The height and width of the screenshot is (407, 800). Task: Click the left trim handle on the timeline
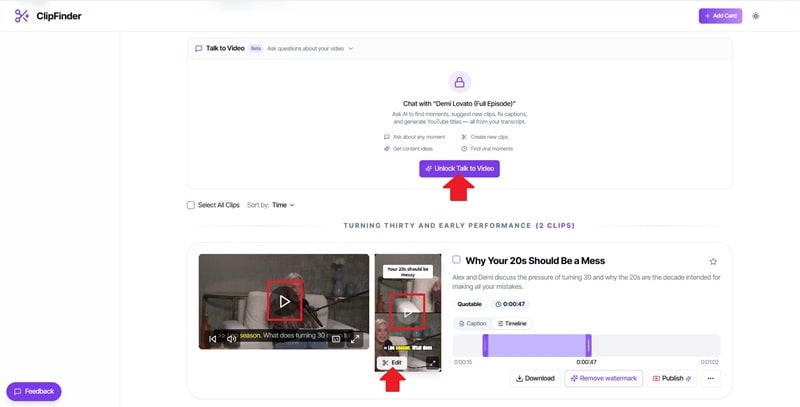coord(485,345)
